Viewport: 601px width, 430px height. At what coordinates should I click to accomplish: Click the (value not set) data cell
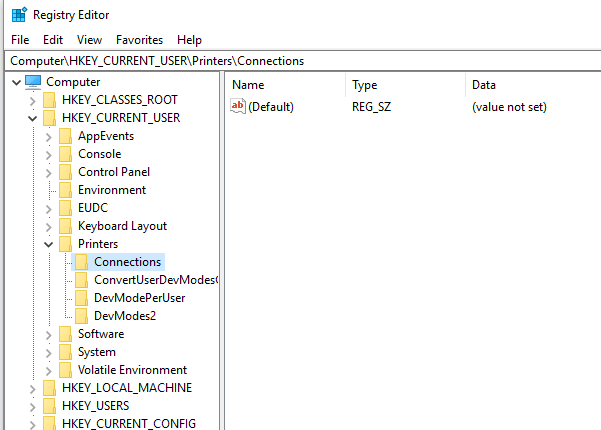point(509,107)
